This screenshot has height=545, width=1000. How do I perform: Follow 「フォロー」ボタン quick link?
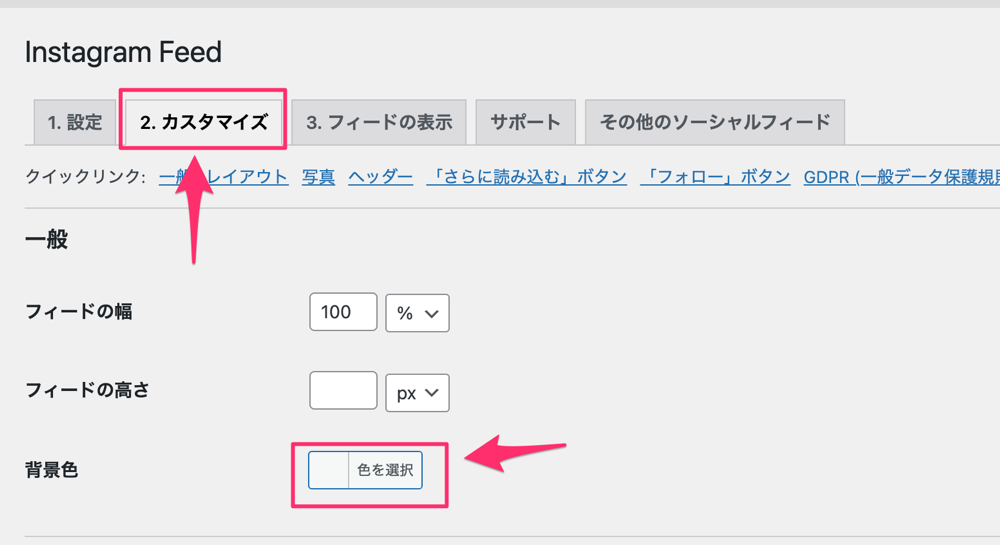pyautogui.click(x=715, y=177)
